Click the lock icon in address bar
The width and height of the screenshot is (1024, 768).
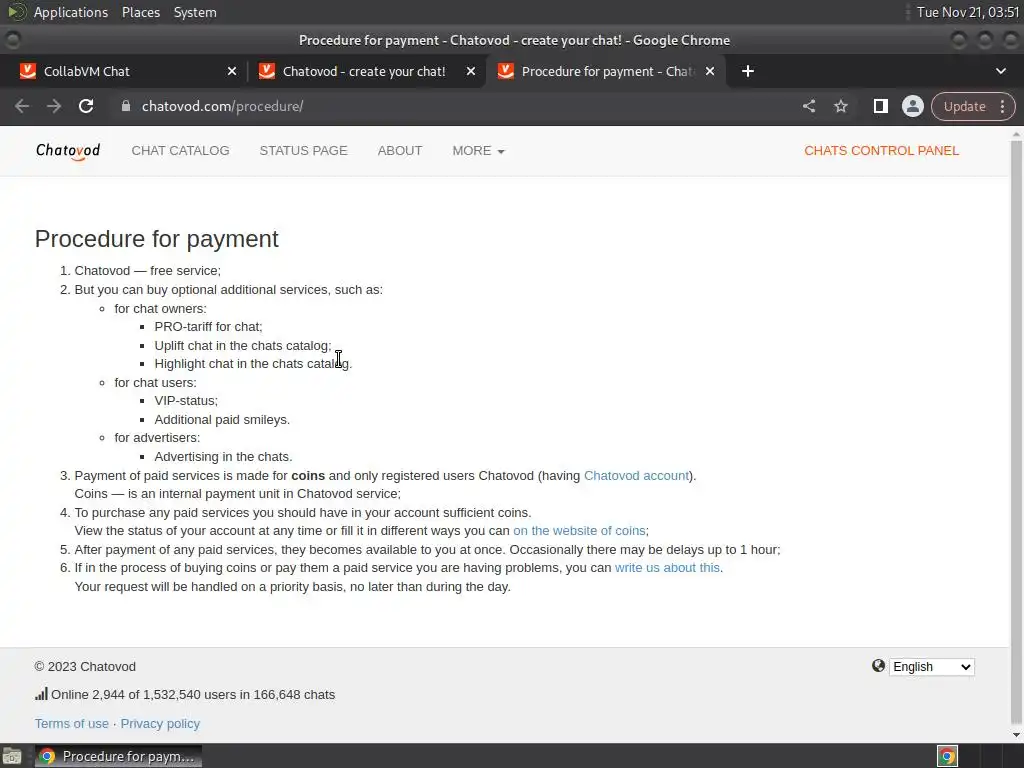(x=126, y=106)
